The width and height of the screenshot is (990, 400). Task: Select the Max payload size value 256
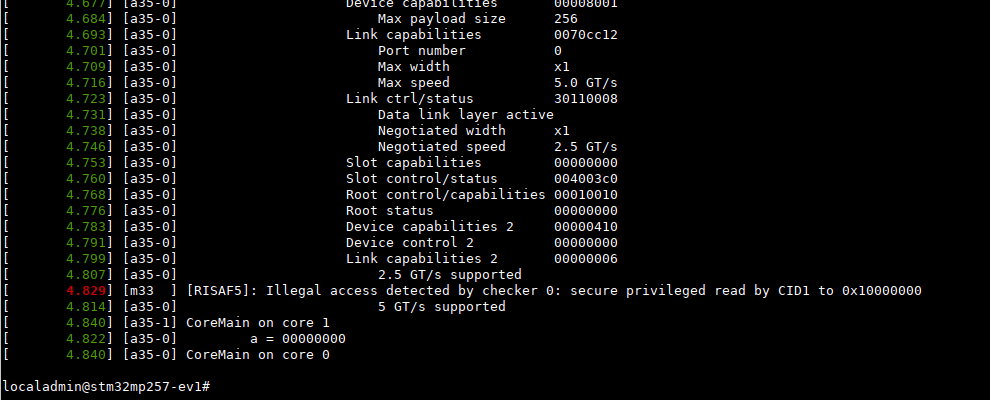[x=565, y=19]
